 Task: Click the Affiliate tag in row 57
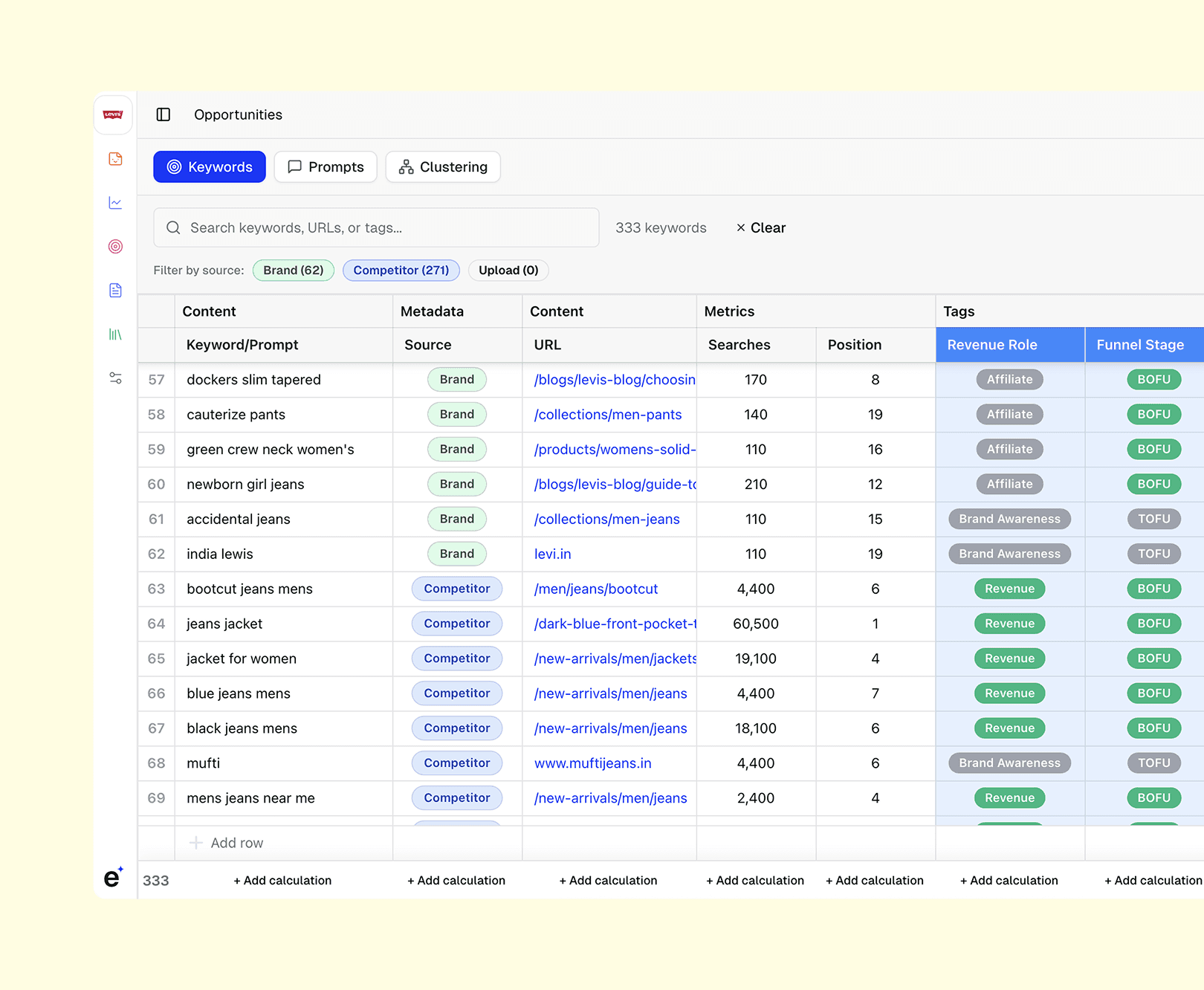(1010, 380)
